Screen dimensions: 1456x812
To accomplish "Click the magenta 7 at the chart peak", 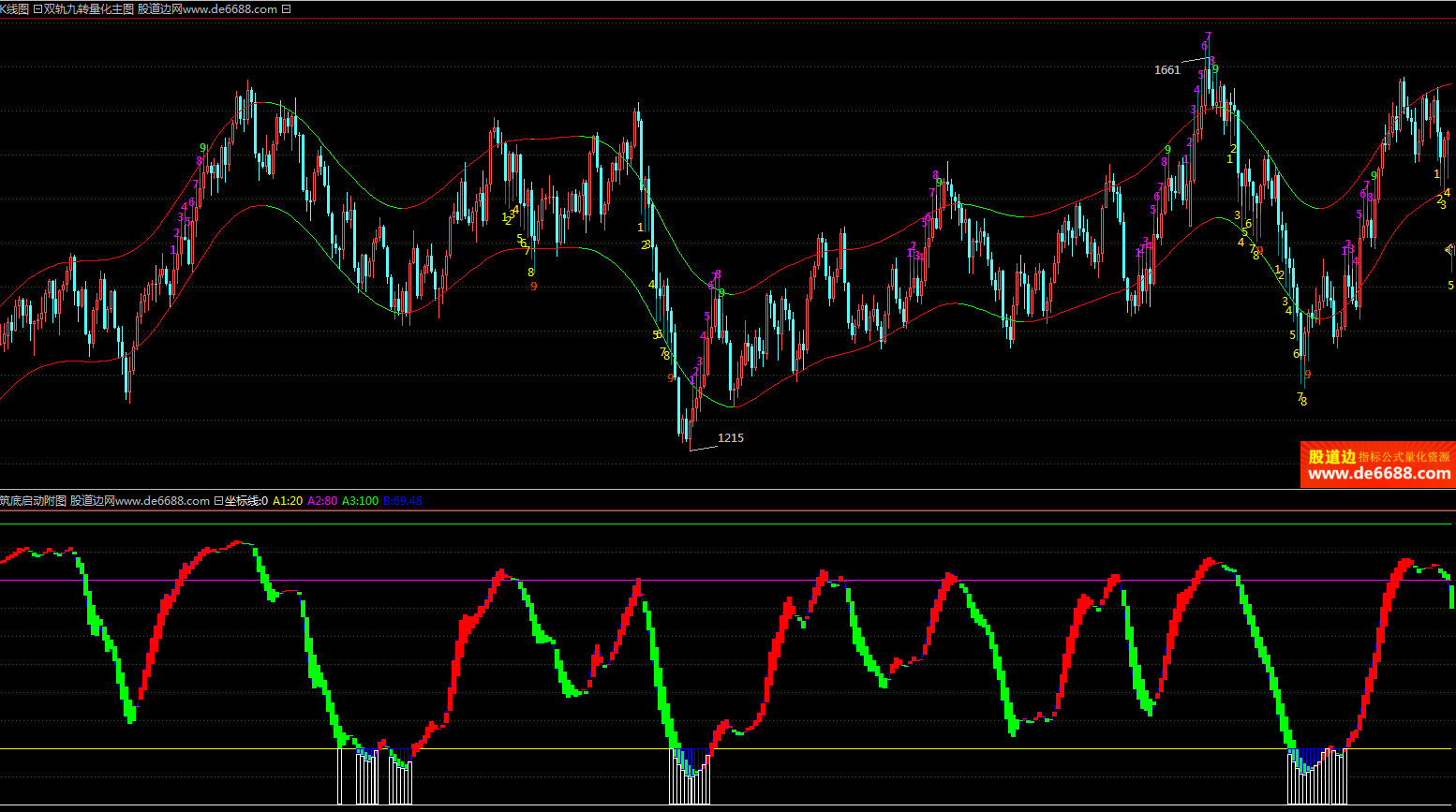I will [1208, 37].
